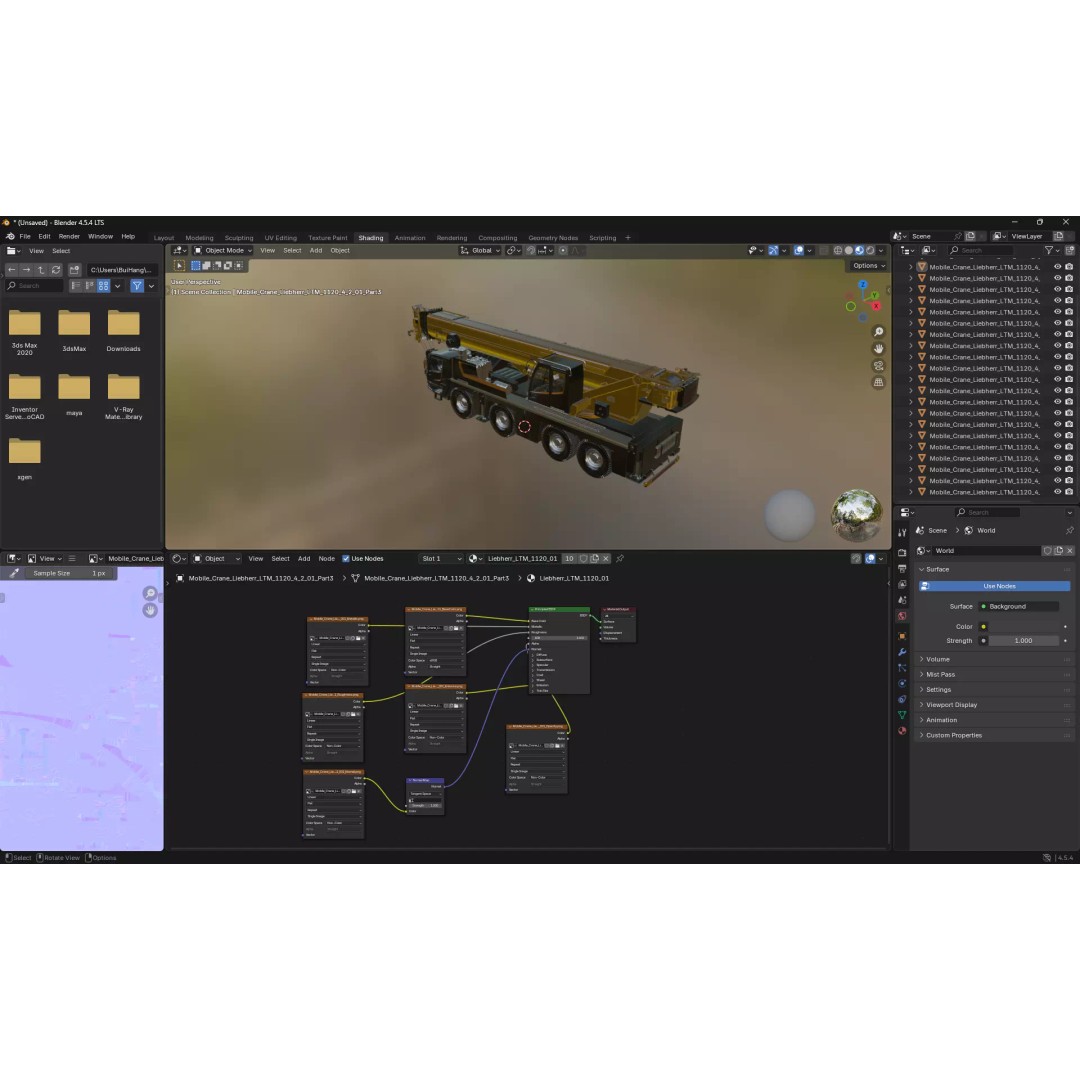Open the File menu
Image resolution: width=1080 pixels, height=1080 pixels.
(x=25, y=236)
